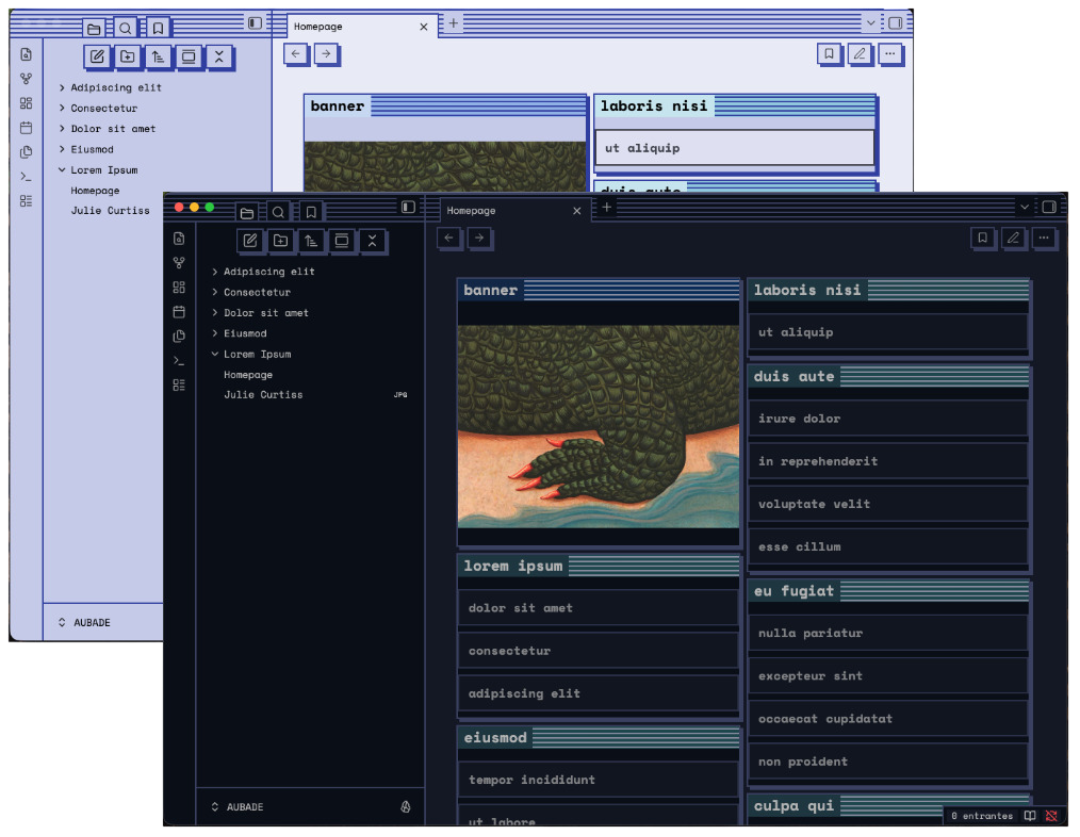Open templates icon in dark window ribbon
1080x837 pixels.
click(179, 336)
